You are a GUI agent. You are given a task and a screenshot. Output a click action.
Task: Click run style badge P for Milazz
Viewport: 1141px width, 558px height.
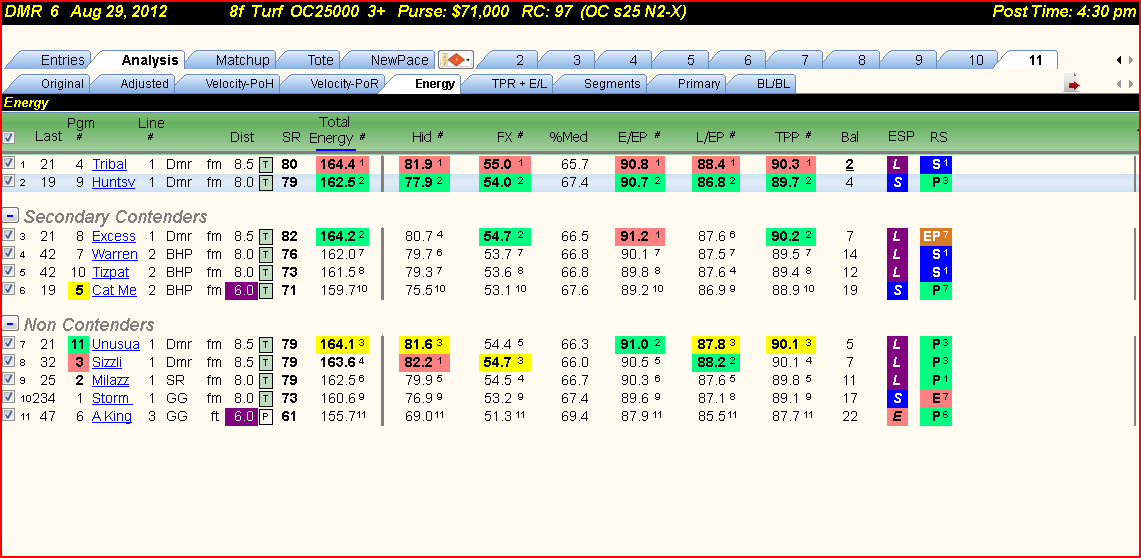(x=935, y=380)
